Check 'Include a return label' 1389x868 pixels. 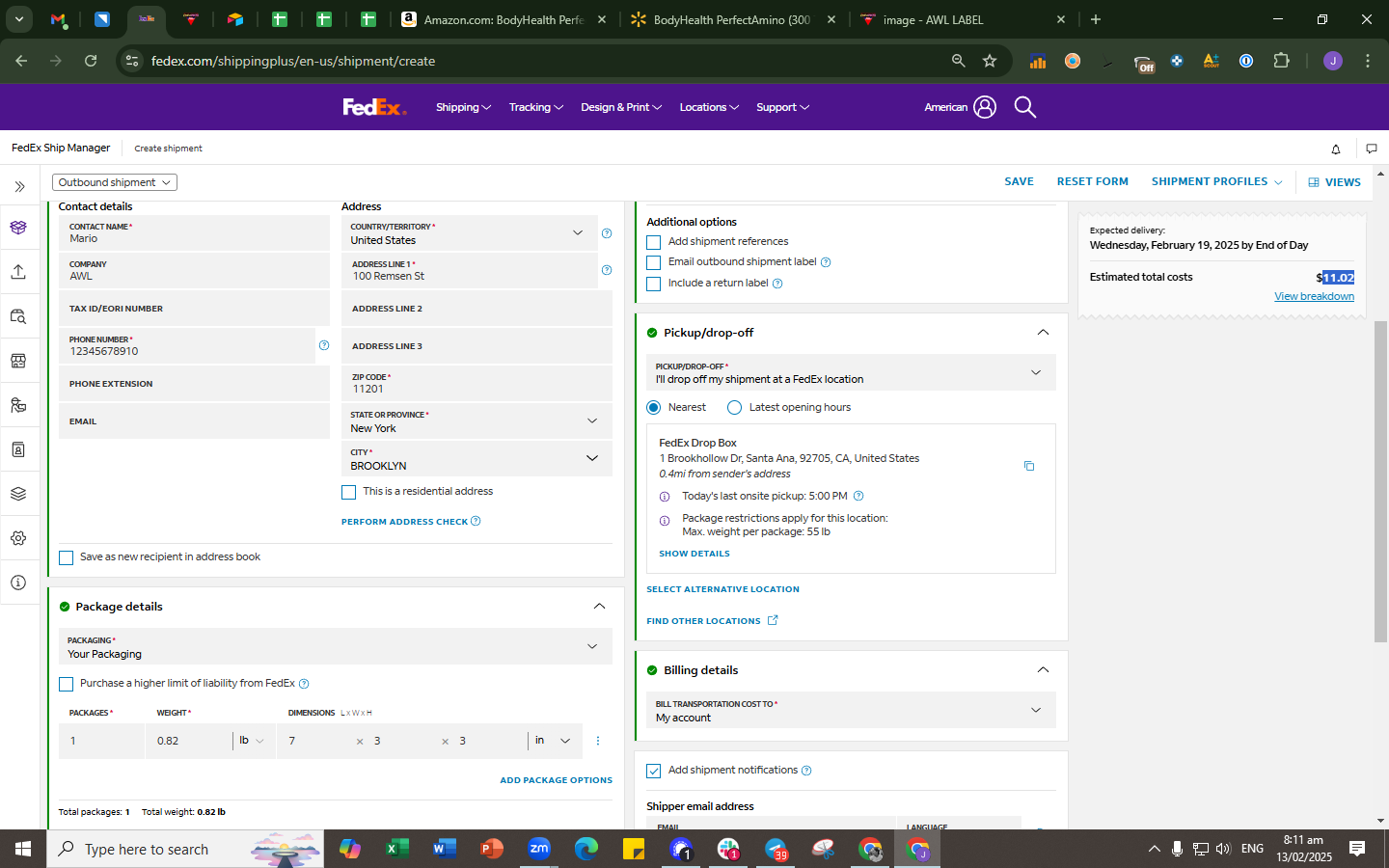pos(654,284)
